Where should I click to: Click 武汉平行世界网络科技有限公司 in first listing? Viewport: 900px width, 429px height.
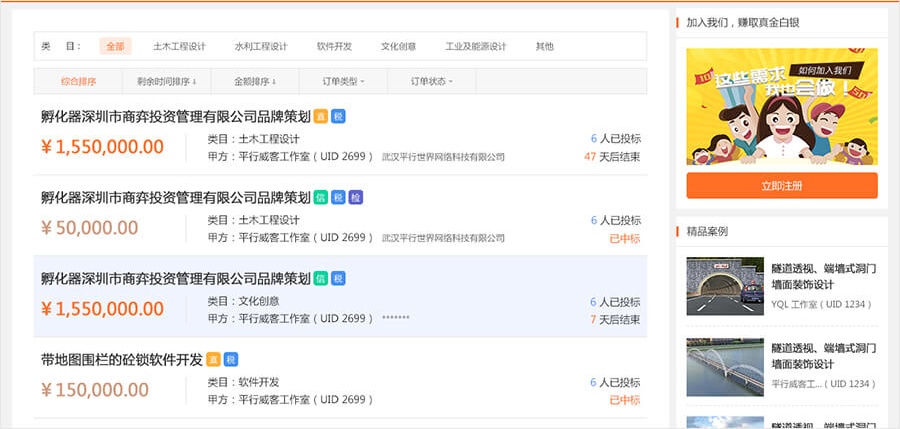[x=443, y=157]
